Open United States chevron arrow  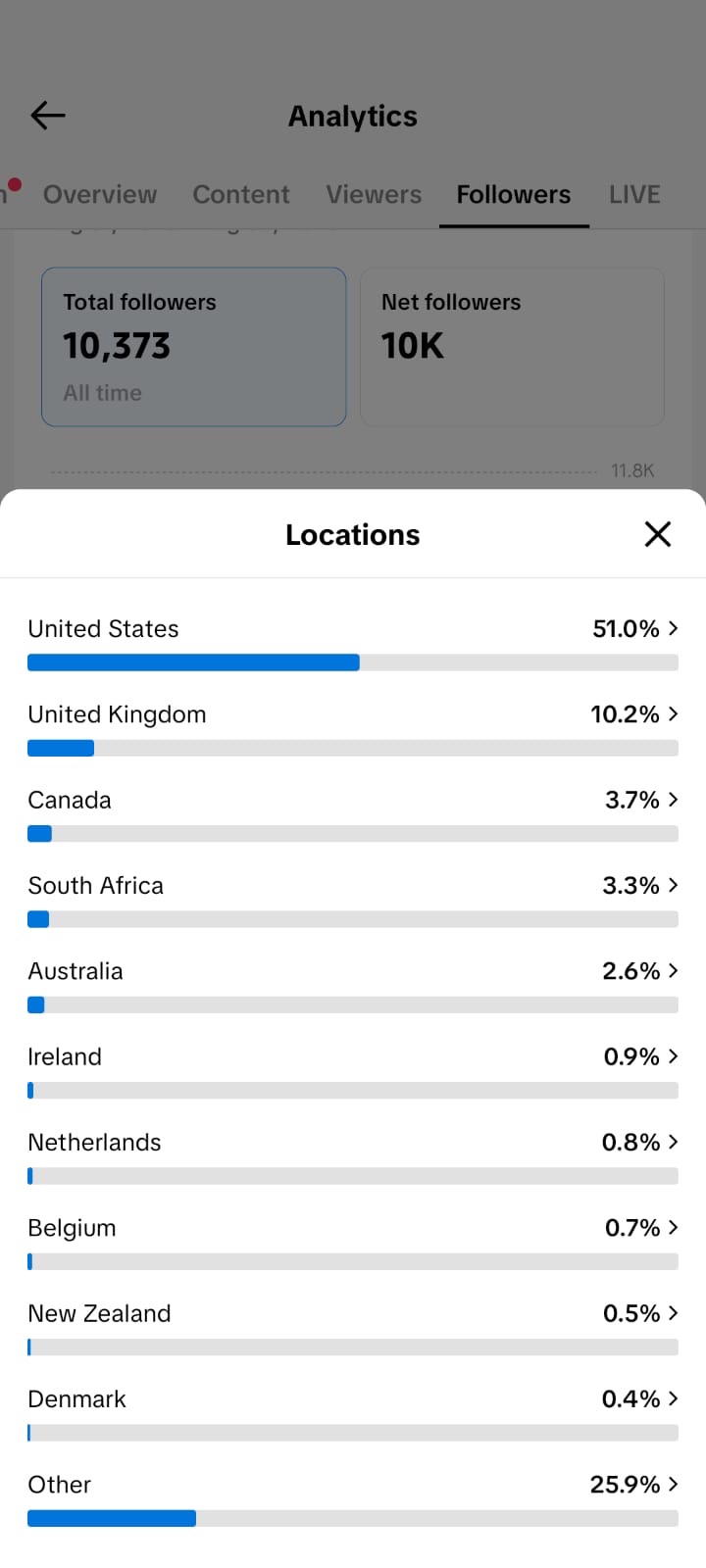click(x=673, y=628)
